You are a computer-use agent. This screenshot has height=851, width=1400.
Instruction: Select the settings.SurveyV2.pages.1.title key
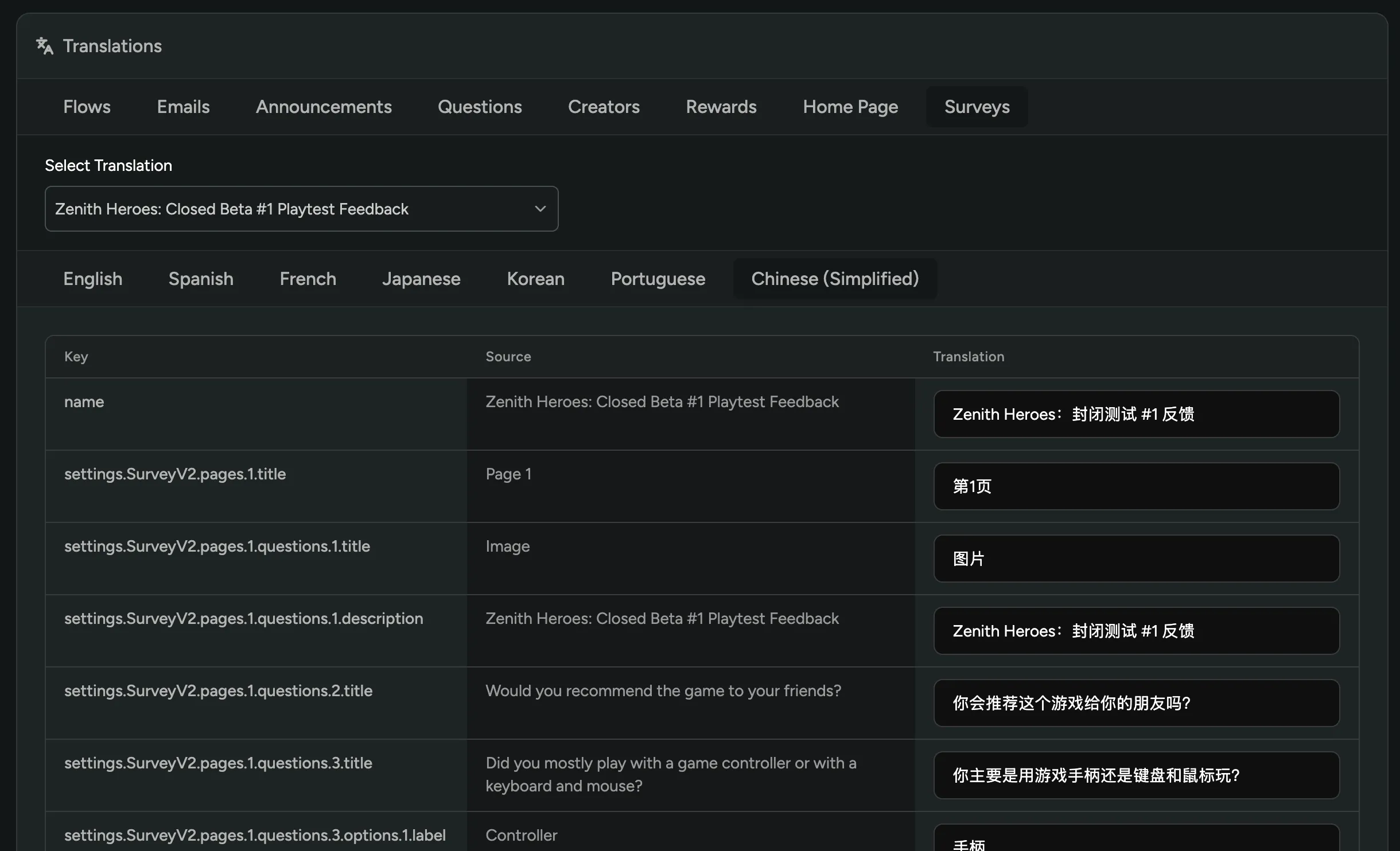tap(175, 474)
